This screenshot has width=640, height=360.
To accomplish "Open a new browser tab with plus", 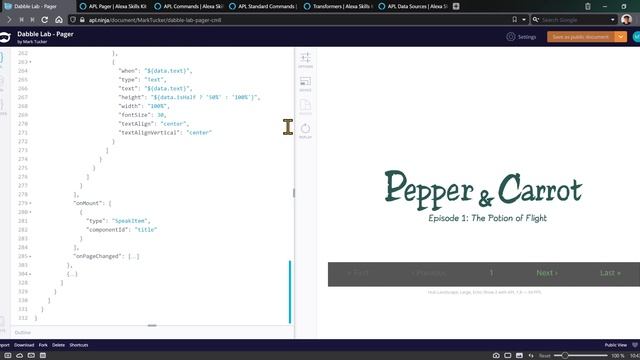I will 456,6.
